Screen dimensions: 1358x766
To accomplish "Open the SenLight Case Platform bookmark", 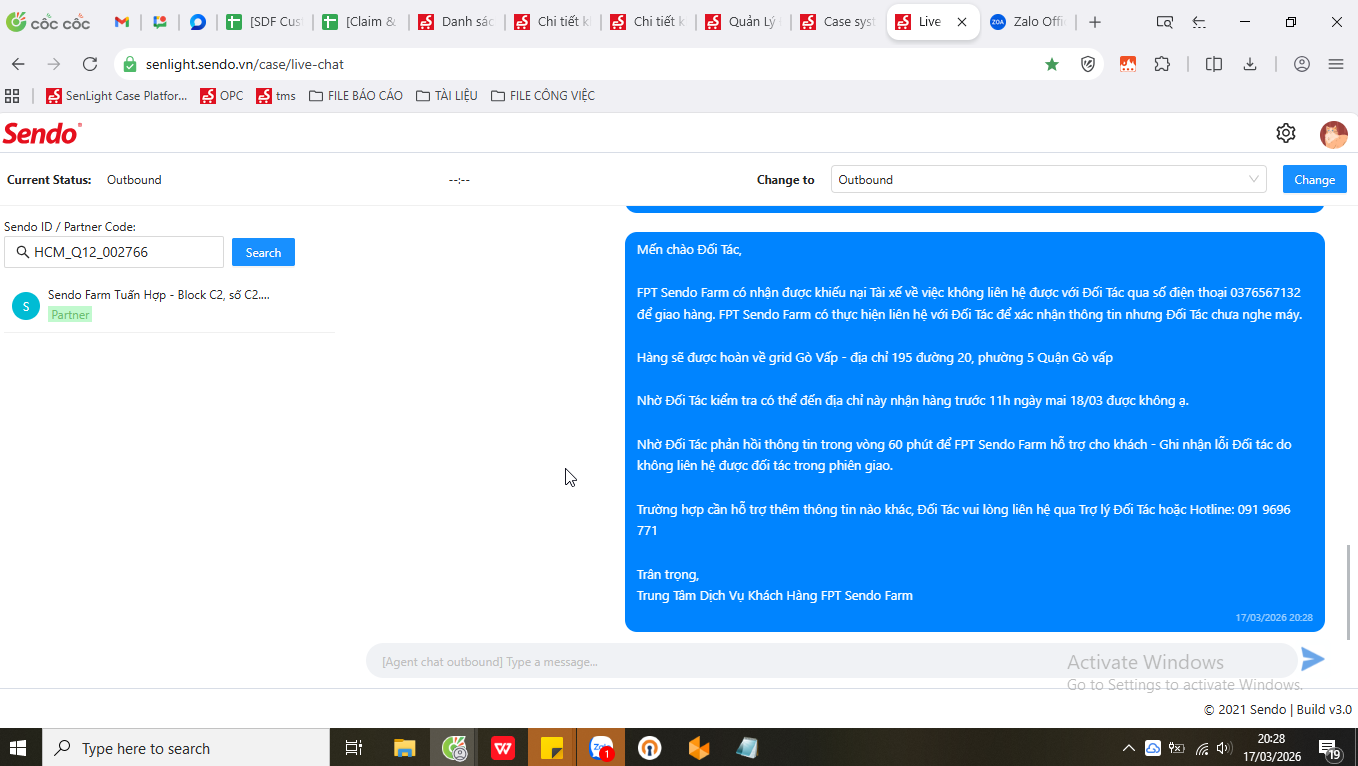I will click(117, 96).
